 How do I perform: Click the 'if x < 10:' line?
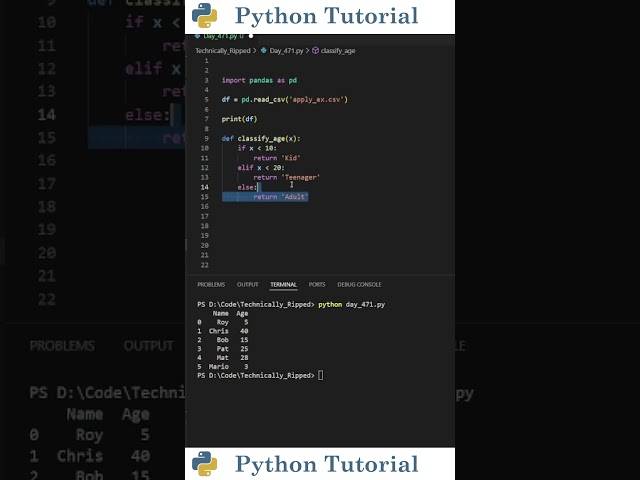coord(257,148)
